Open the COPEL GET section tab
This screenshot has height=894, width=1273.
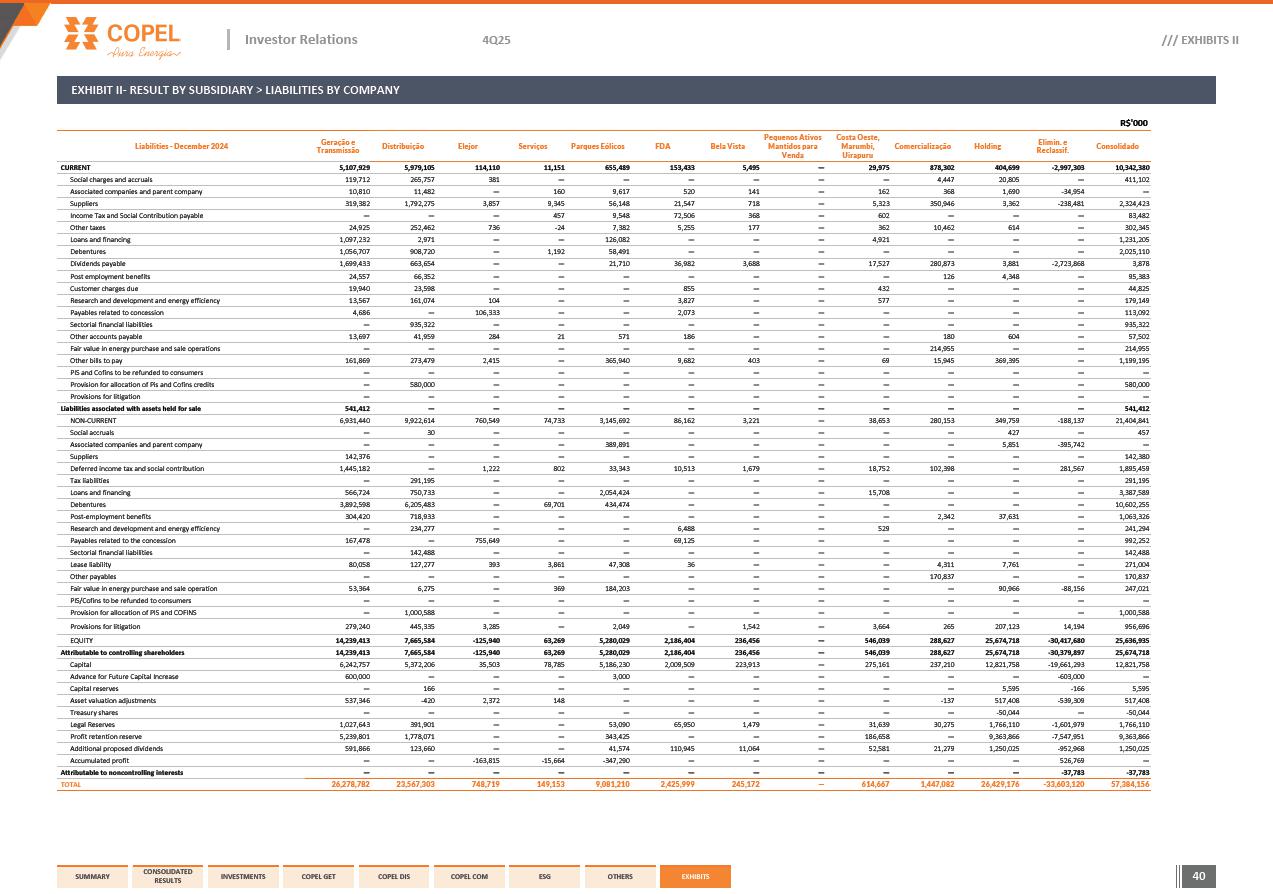coord(318,876)
